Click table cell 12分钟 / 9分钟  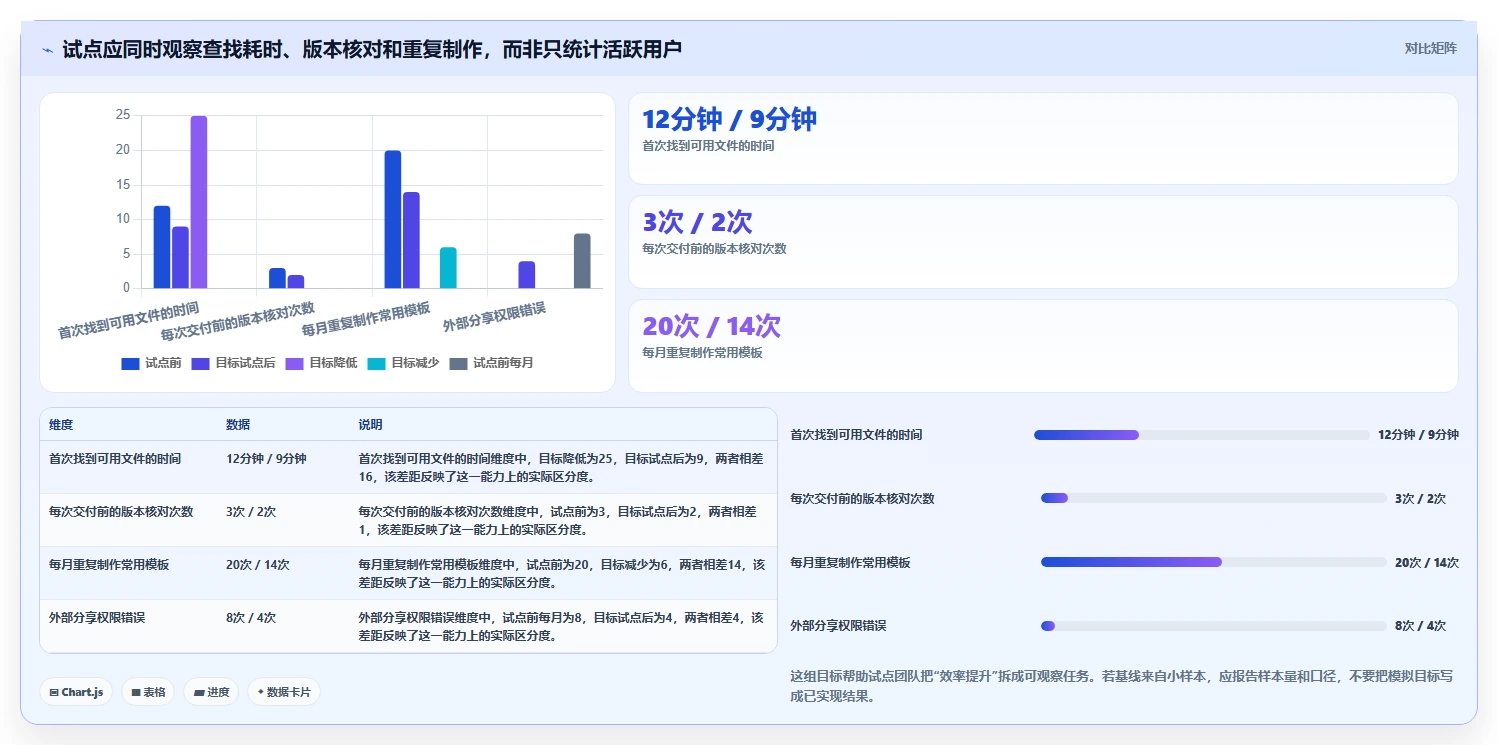click(x=266, y=459)
